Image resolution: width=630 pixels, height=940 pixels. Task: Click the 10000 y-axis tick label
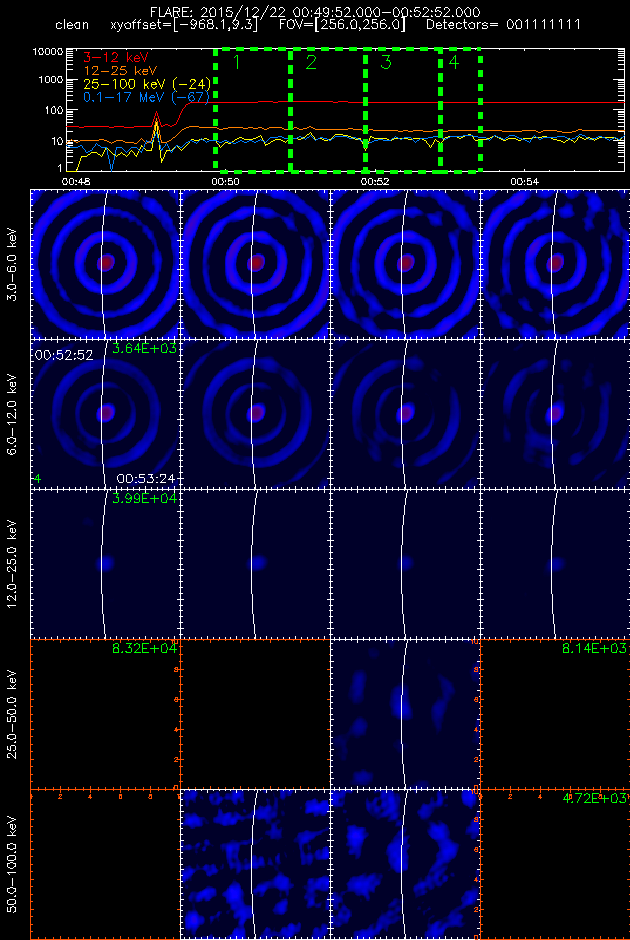click(49, 53)
